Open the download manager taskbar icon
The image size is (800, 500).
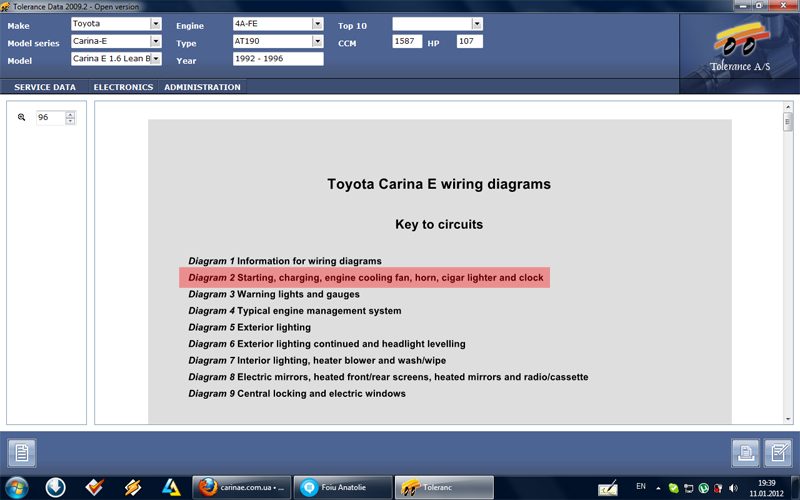pyautogui.click(x=55, y=488)
